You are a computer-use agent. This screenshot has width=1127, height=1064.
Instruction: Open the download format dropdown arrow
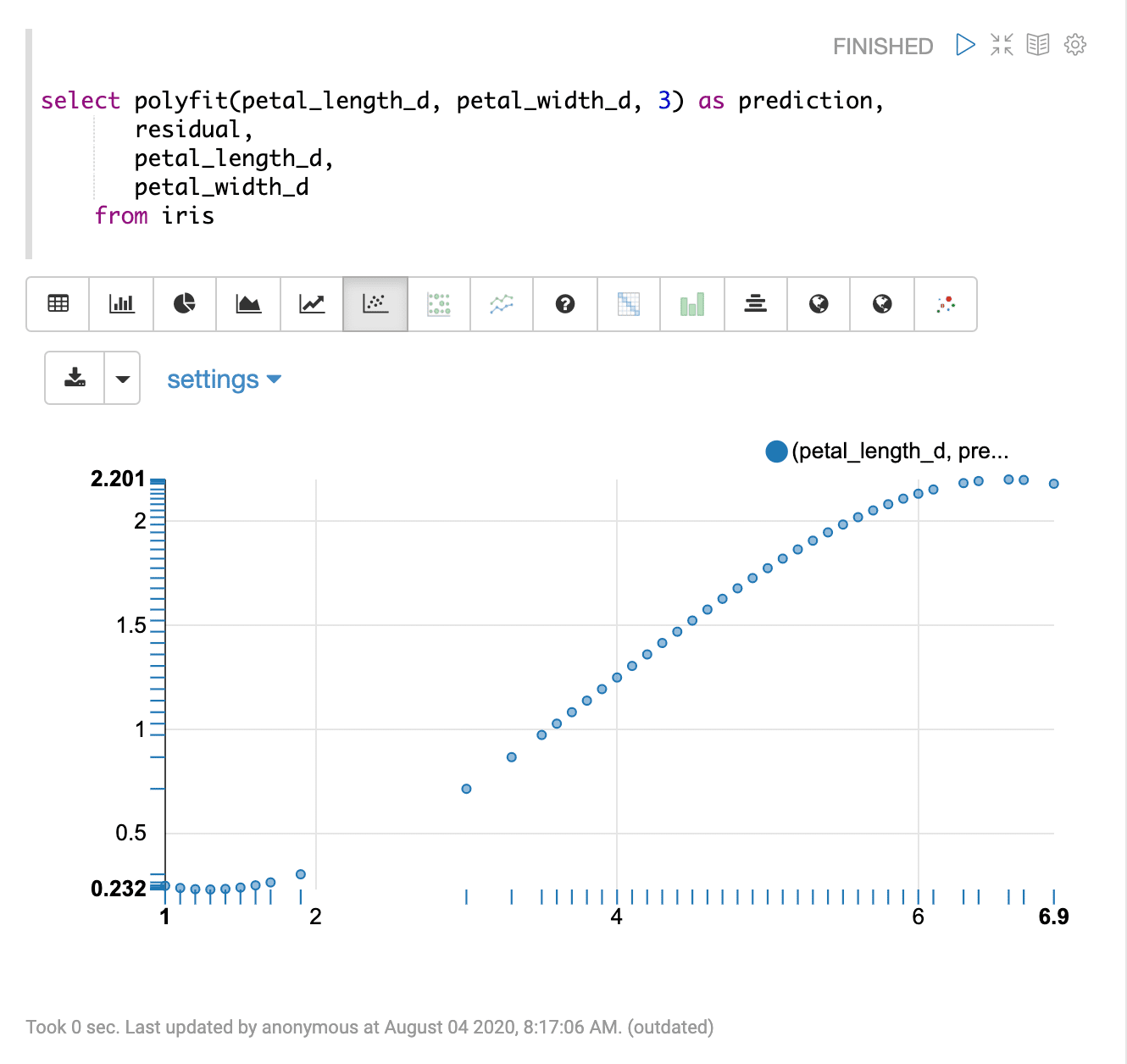(x=121, y=379)
